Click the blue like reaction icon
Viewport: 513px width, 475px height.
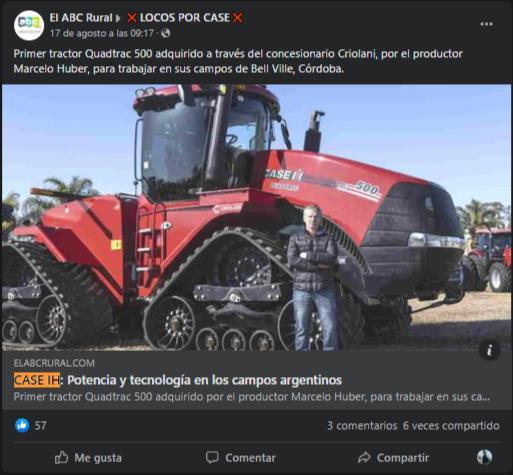[22, 425]
